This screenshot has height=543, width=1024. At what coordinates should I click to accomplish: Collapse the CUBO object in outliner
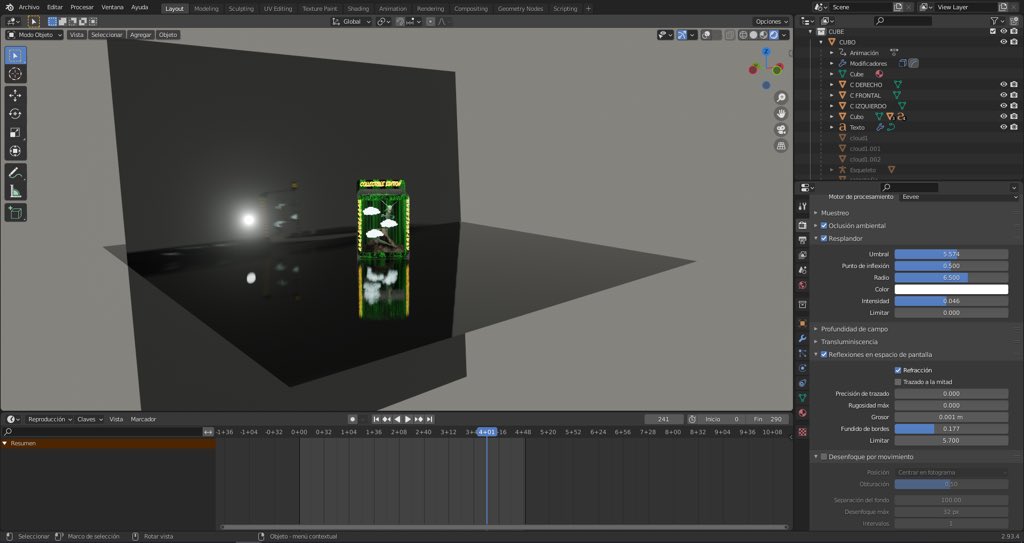(822, 42)
